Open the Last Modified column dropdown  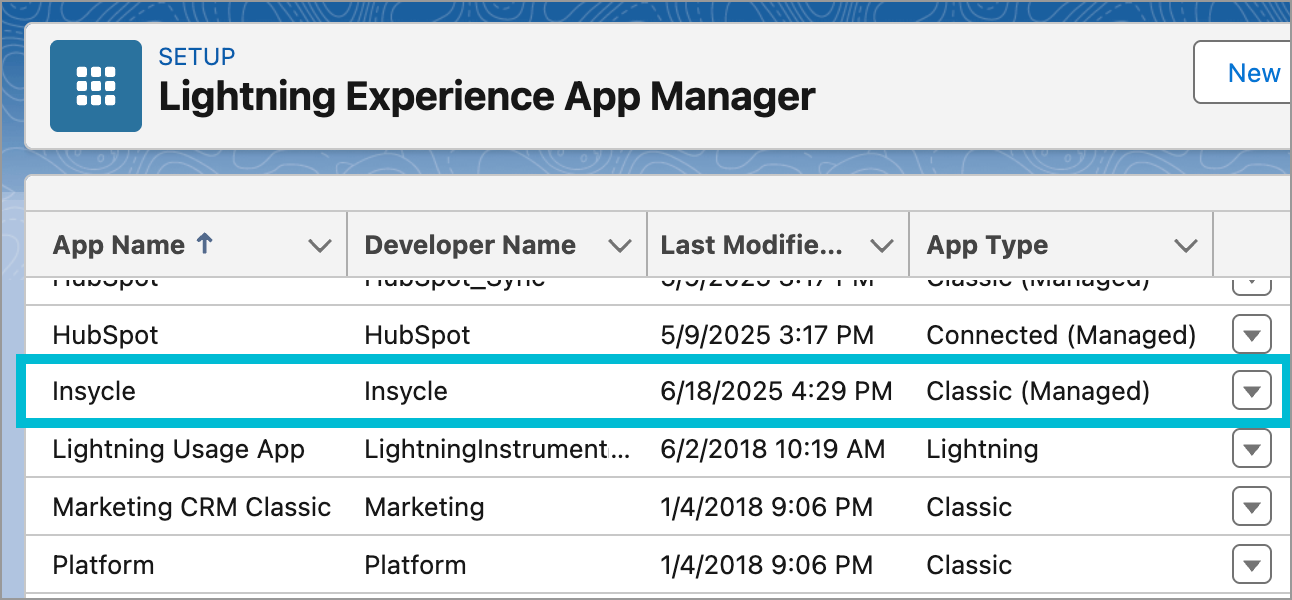(882, 244)
